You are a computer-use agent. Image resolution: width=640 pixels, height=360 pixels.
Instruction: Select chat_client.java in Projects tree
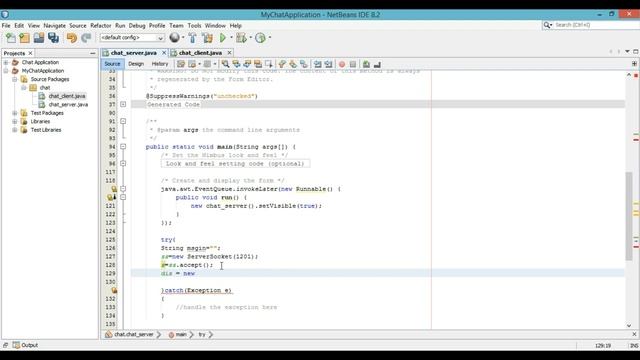[x=67, y=96]
